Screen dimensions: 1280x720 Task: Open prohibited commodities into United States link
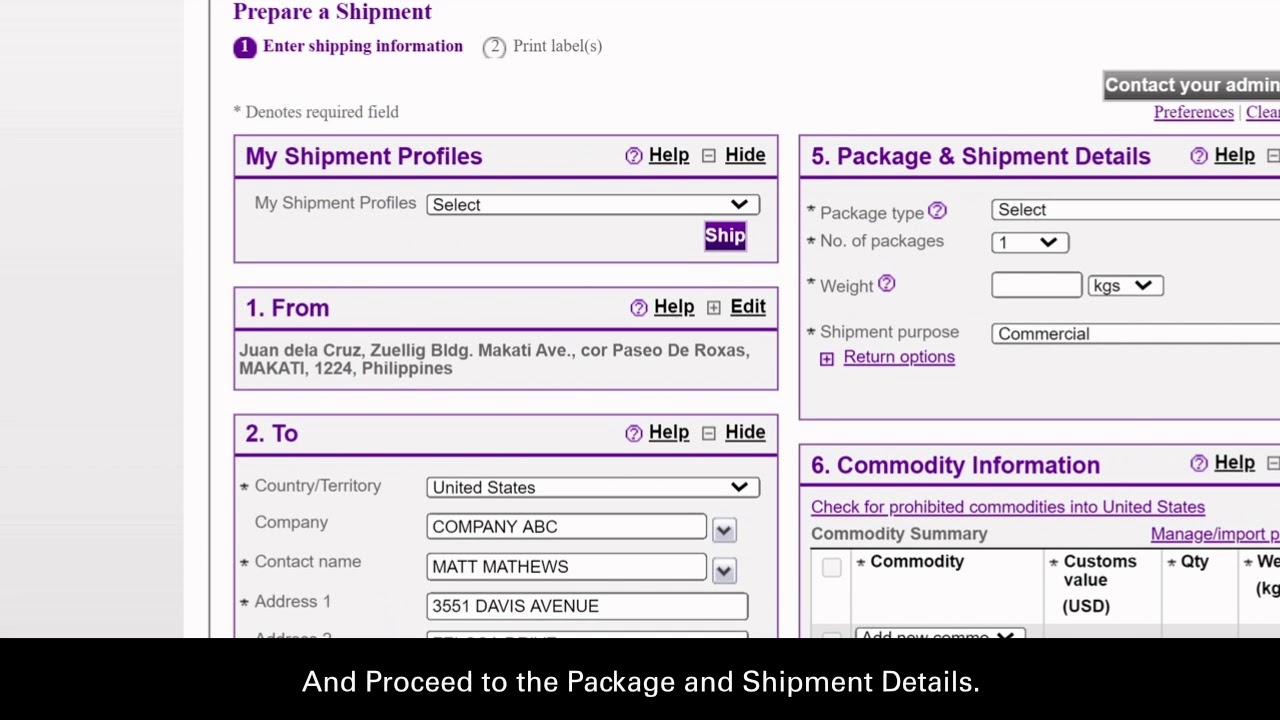point(1007,507)
